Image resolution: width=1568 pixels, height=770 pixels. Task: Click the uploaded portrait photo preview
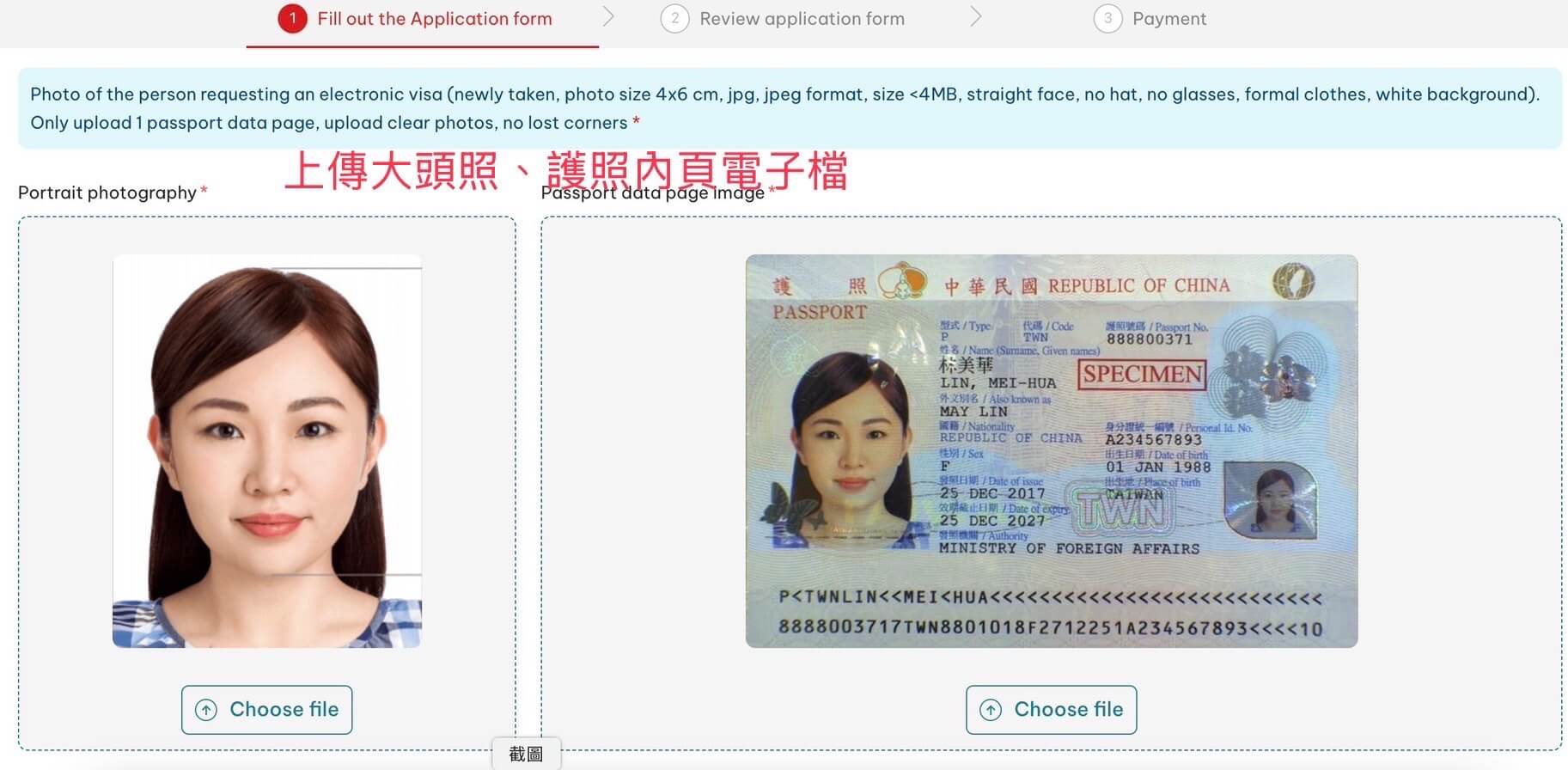(x=267, y=451)
